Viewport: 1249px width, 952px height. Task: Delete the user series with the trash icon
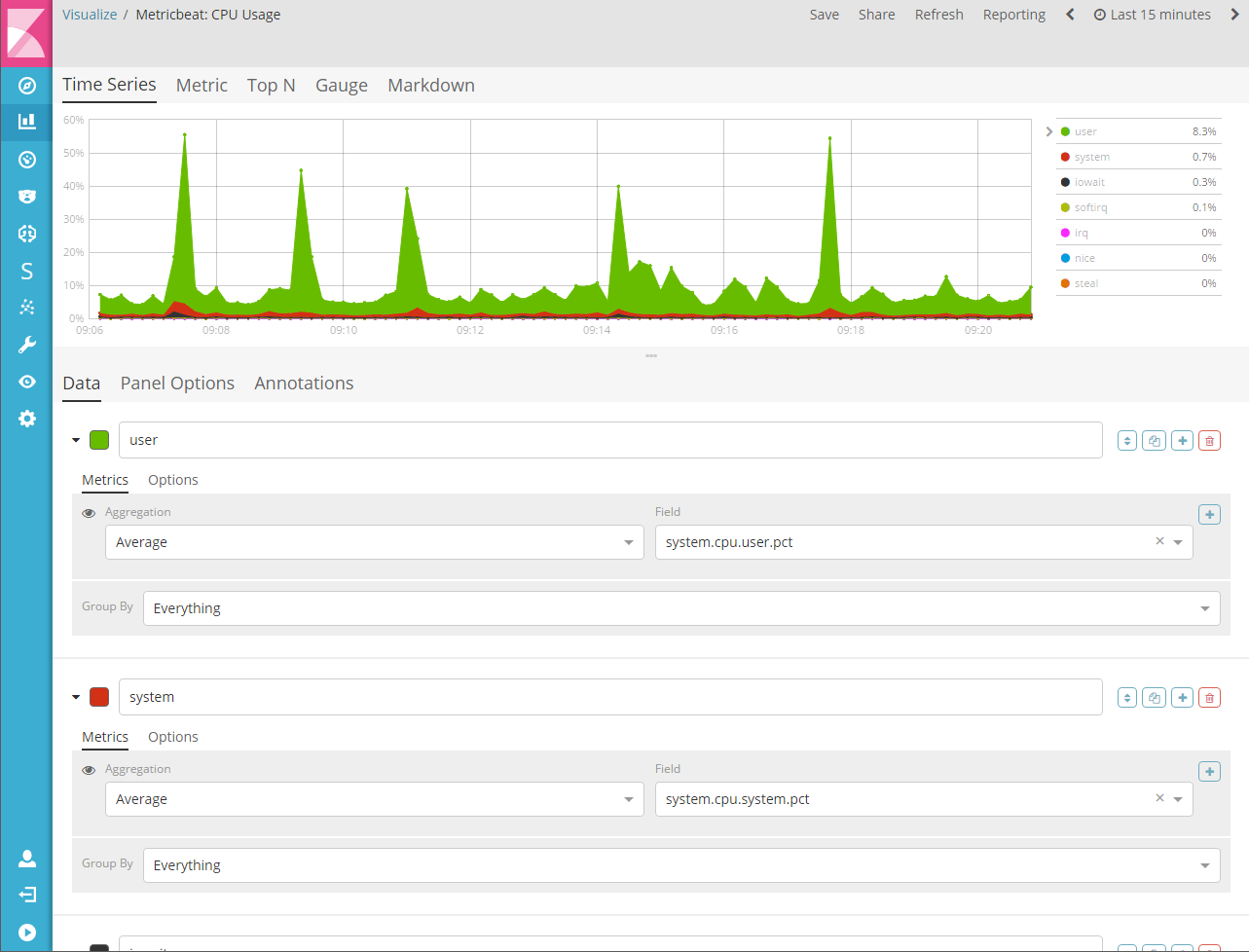(1209, 440)
